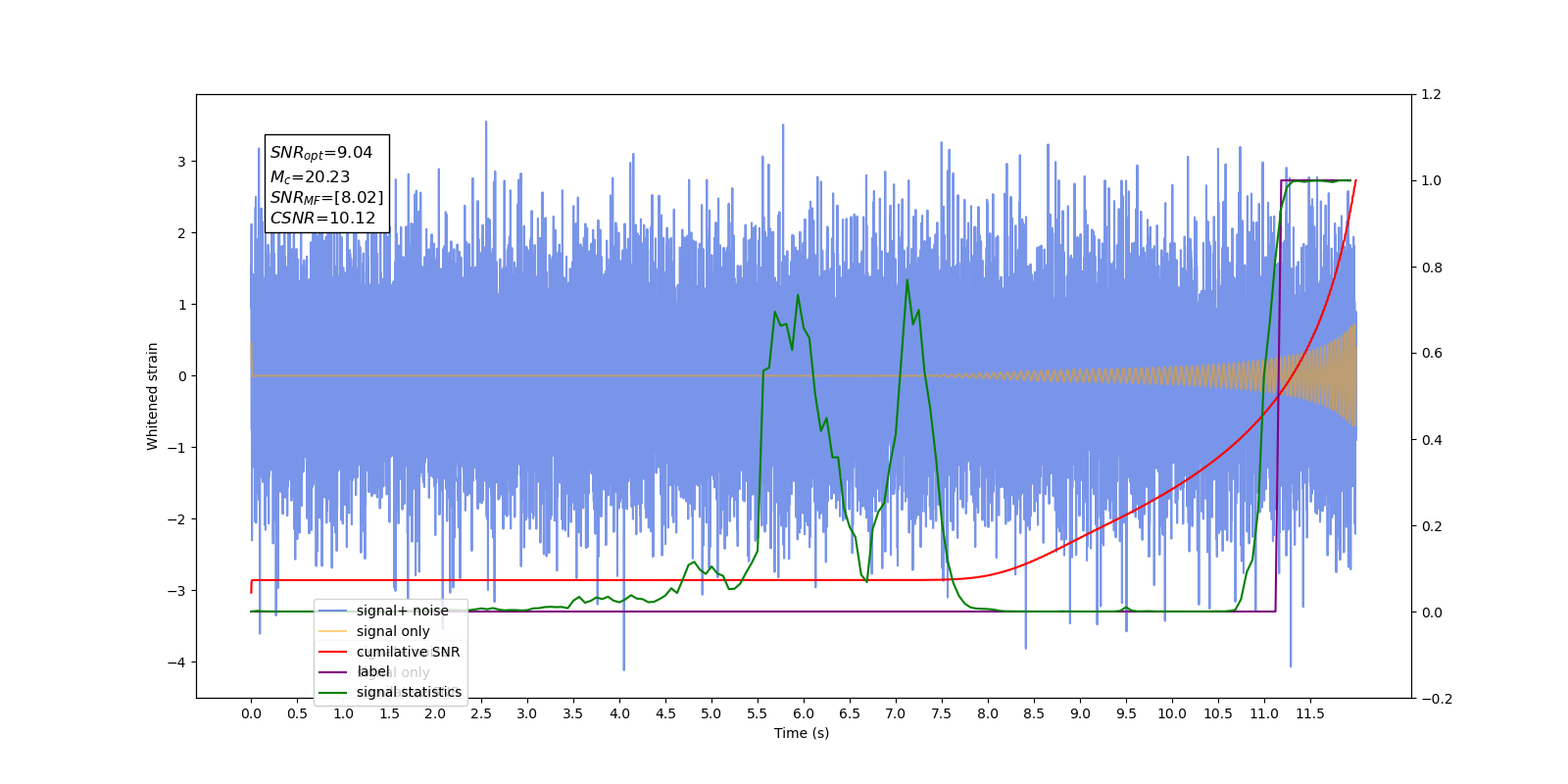Image resolution: width=1568 pixels, height=784 pixels.
Task: Click the 5.5 tick on time axis
Action: [758, 713]
